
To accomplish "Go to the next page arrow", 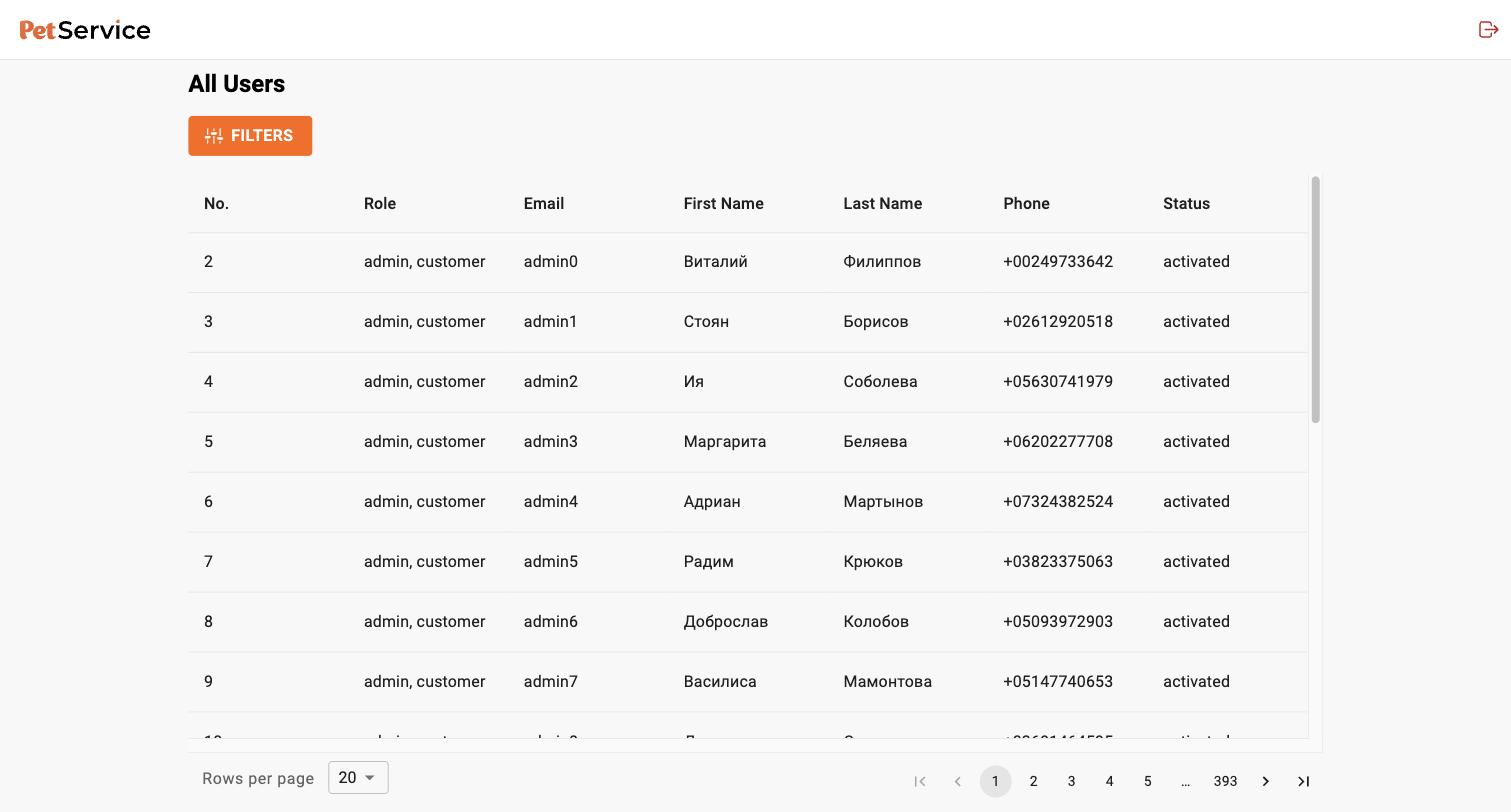I will pyautogui.click(x=1265, y=781).
